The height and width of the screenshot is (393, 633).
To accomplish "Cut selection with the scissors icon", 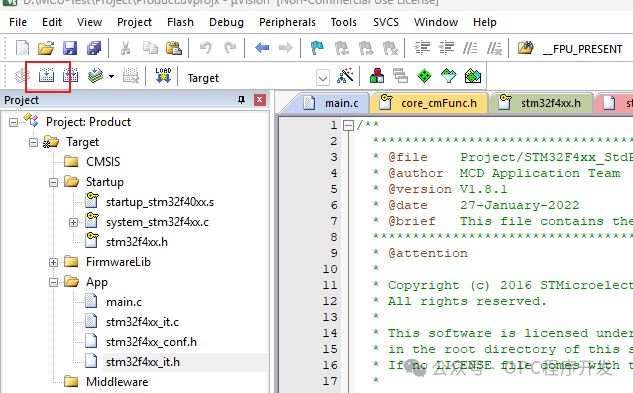I will tap(126, 48).
